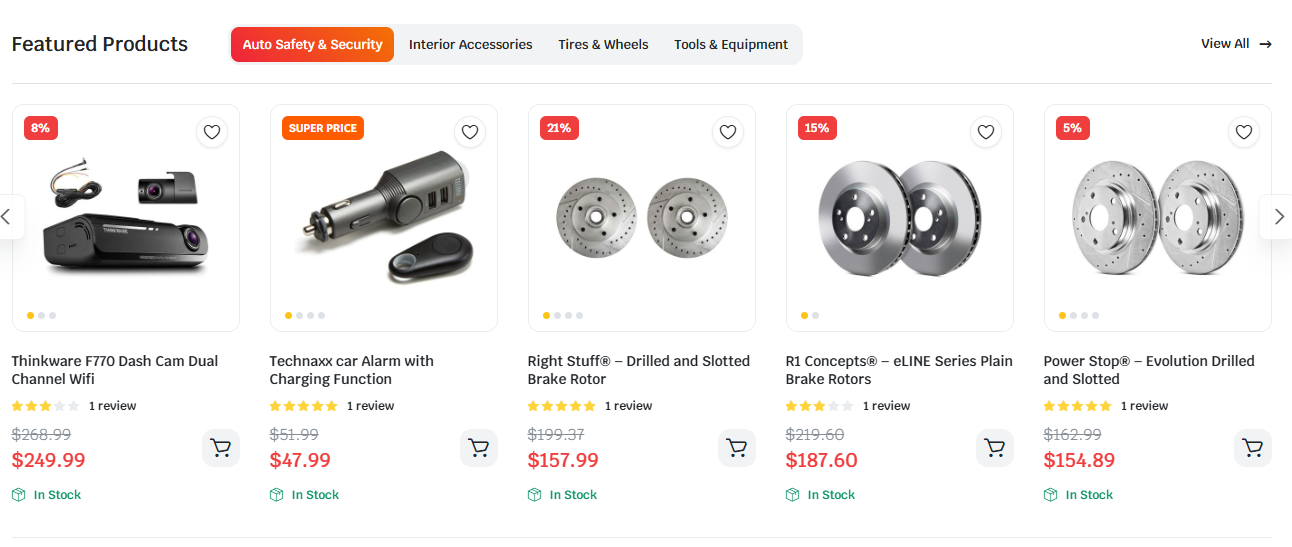Add Right Stuff brake rotor to cart
Screen dimensions: 1292x547
coord(737,448)
